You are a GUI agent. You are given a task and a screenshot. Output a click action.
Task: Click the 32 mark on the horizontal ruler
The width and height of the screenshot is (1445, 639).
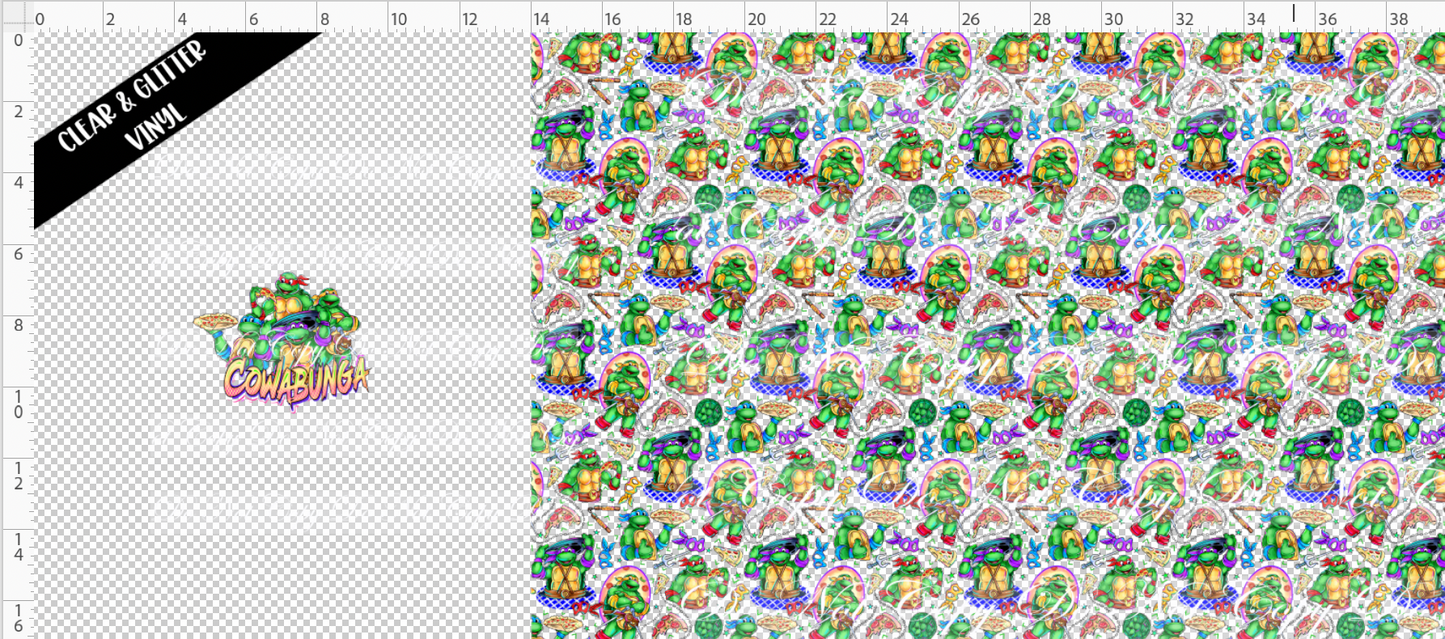click(x=1183, y=19)
